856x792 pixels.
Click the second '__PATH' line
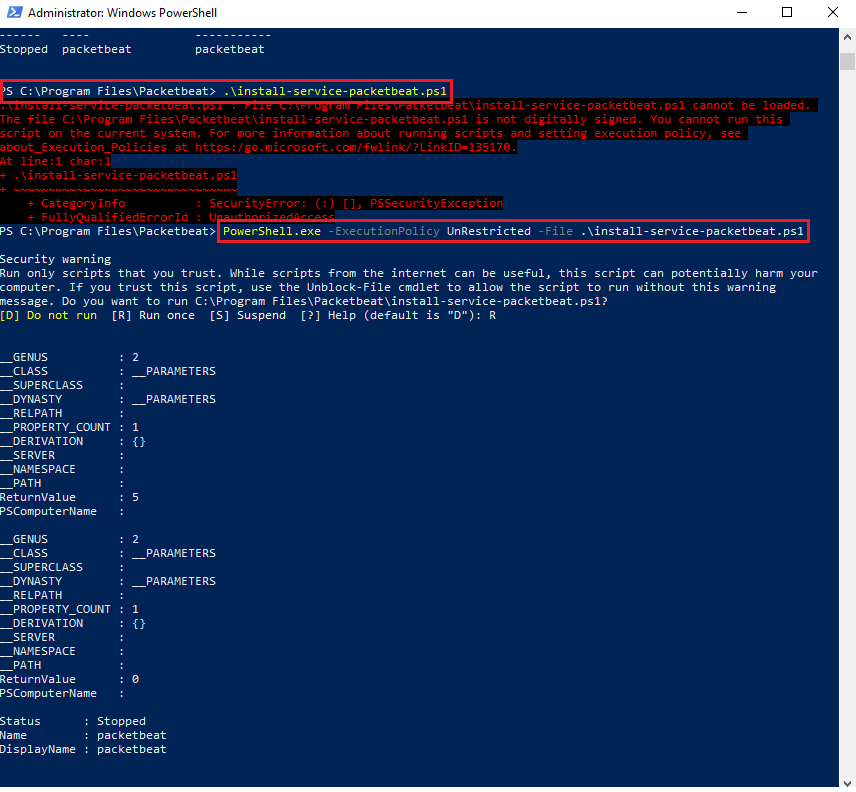tap(62, 665)
